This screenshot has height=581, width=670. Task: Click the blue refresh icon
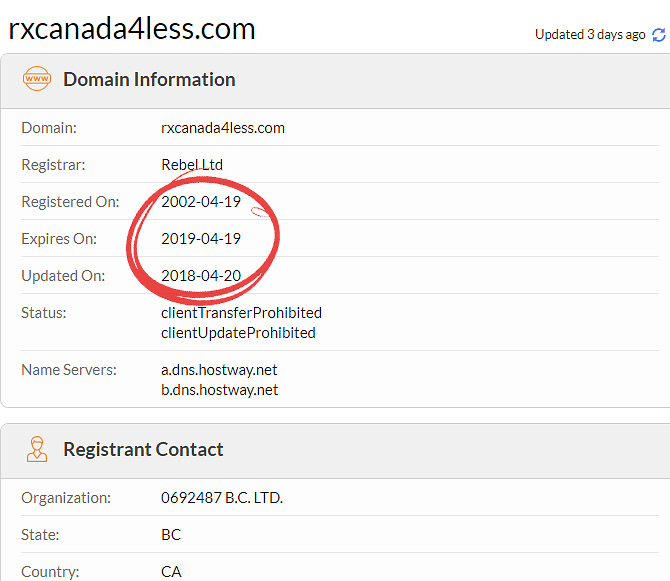click(x=658, y=35)
